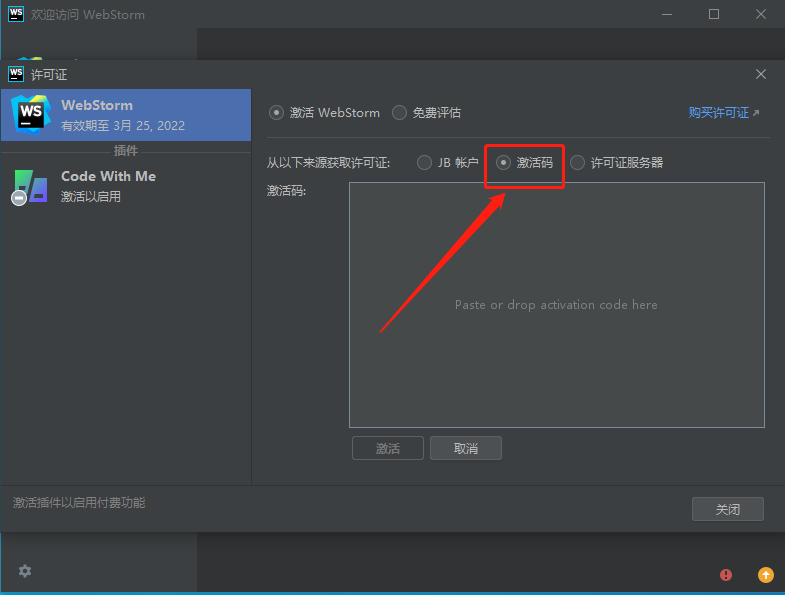Click the 插件 section header
This screenshot has width=785, height=595.
126,150
